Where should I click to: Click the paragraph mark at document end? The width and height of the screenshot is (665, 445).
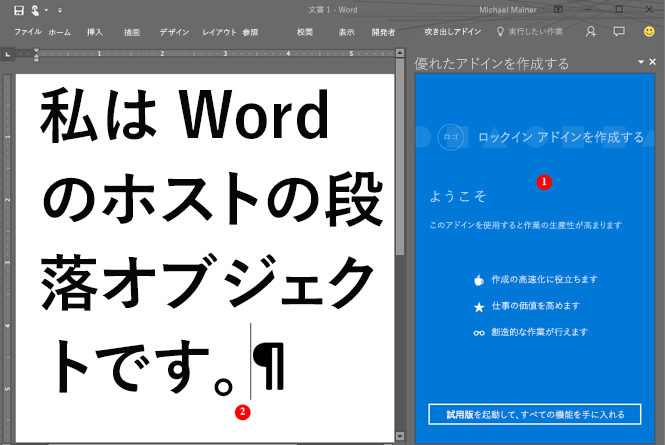click(x=269, y=365)
